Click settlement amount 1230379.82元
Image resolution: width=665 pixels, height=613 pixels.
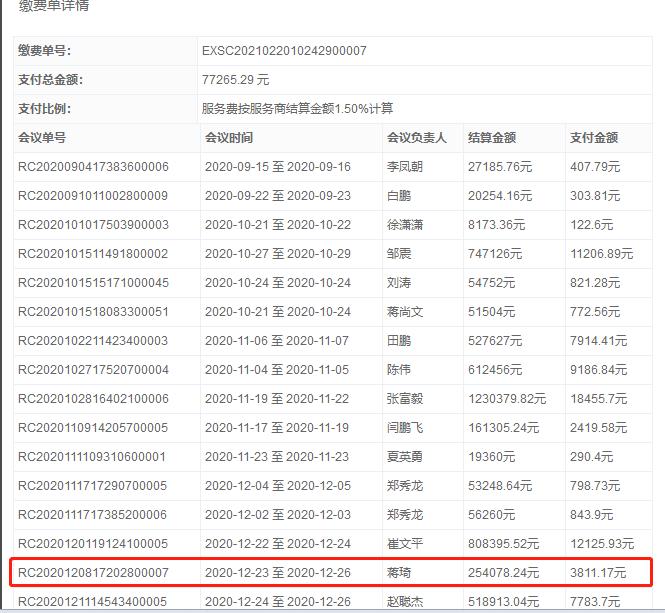507,399
